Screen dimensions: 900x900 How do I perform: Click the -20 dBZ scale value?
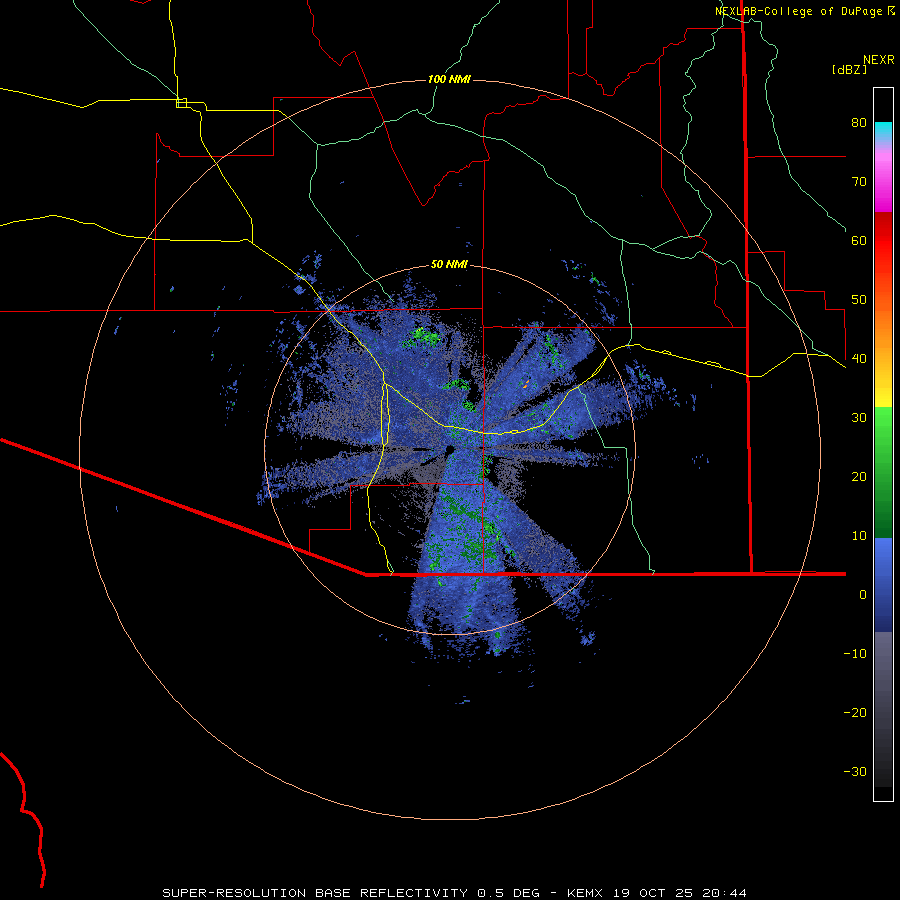click(855, 713)
